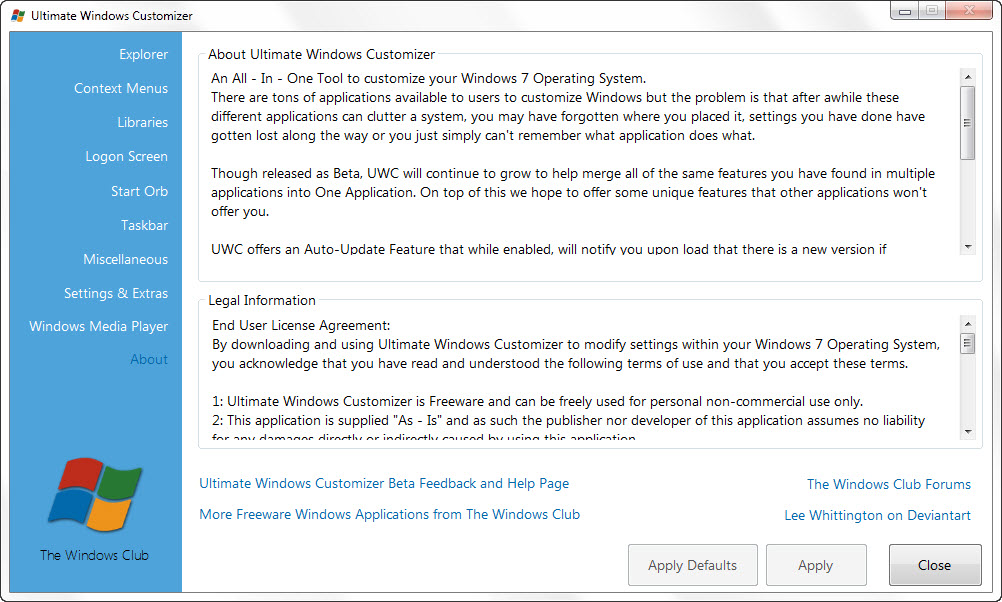The height and width of the screenshot is (602, 1002).
Task: Show the Miscellaneous section
Action: (x=125, y=259)
